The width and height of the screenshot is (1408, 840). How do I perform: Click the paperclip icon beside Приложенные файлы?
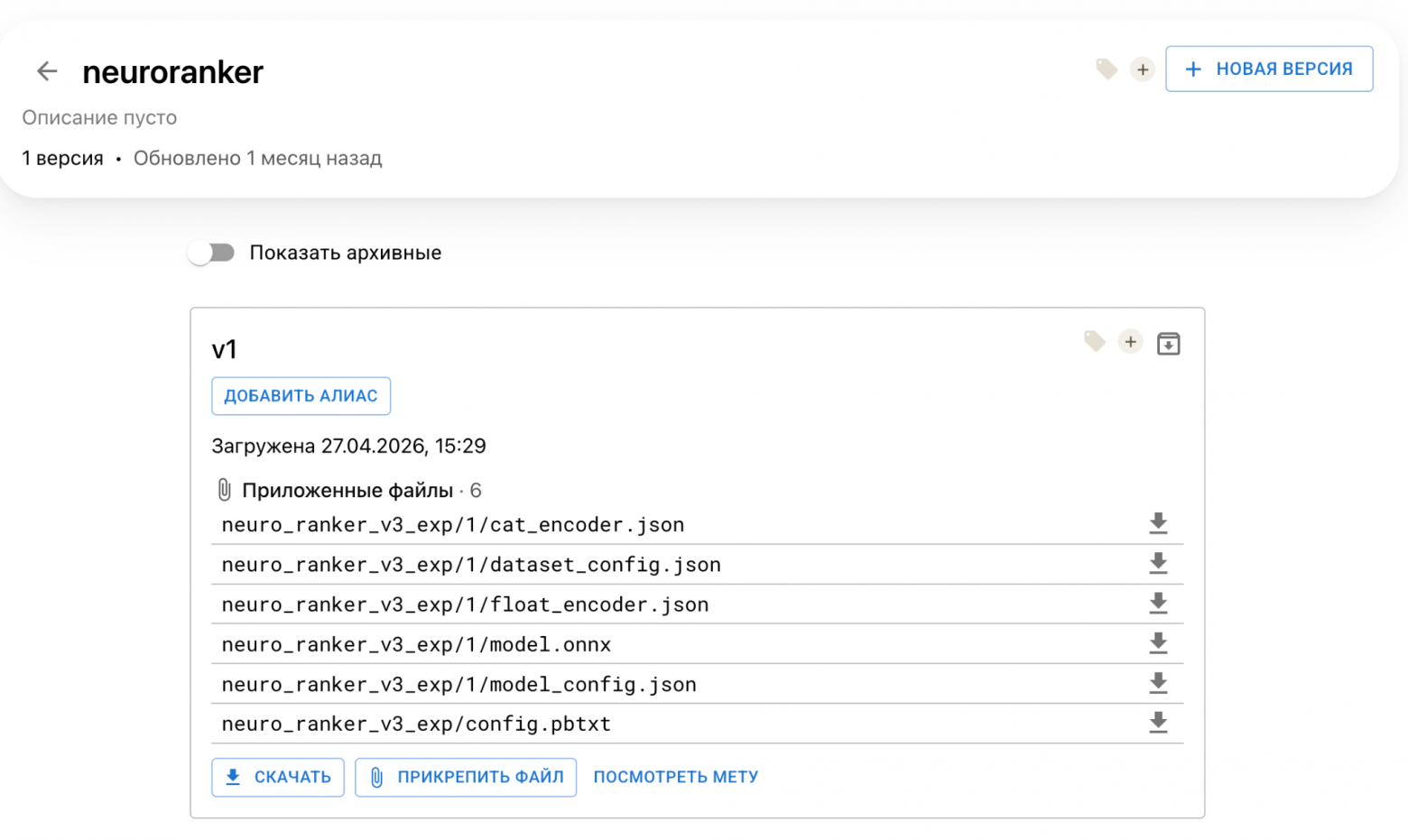point(224,490)
